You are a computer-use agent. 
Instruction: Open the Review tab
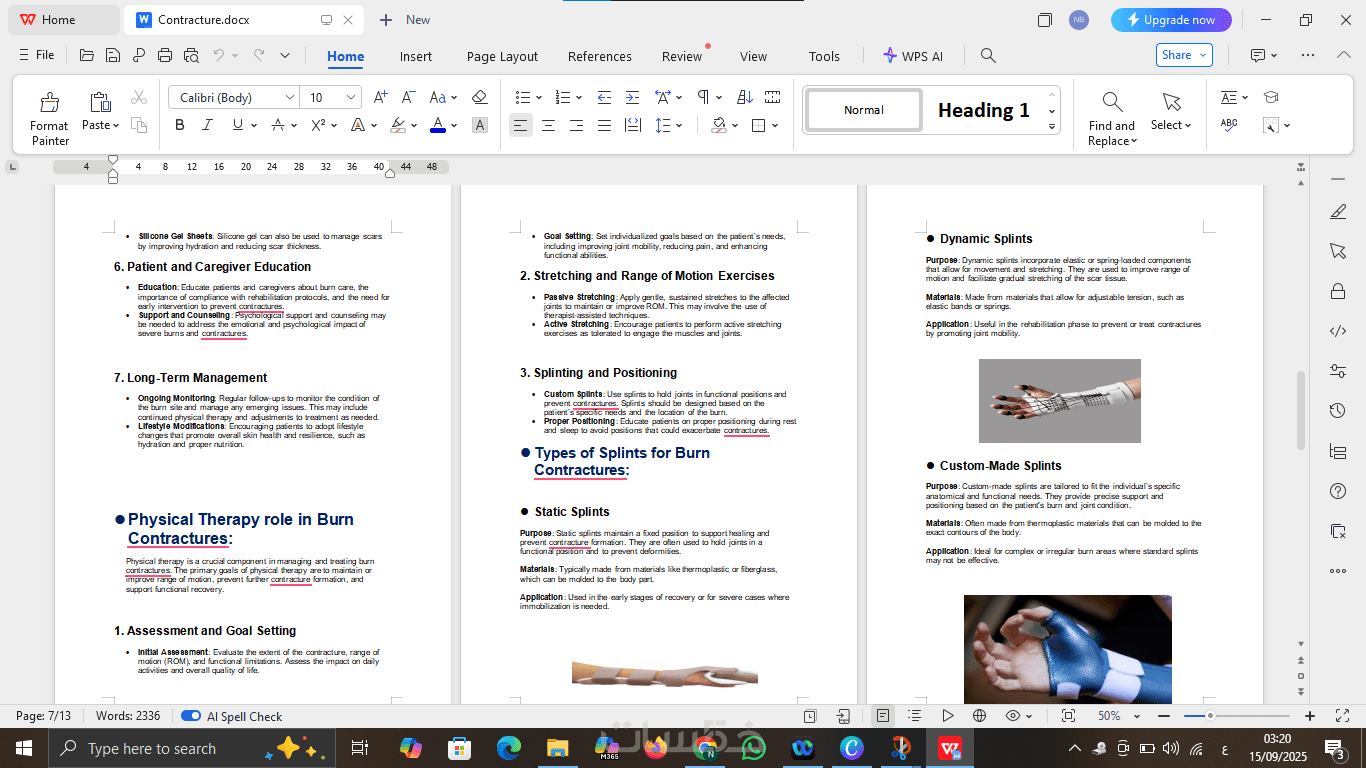(682, 56)
